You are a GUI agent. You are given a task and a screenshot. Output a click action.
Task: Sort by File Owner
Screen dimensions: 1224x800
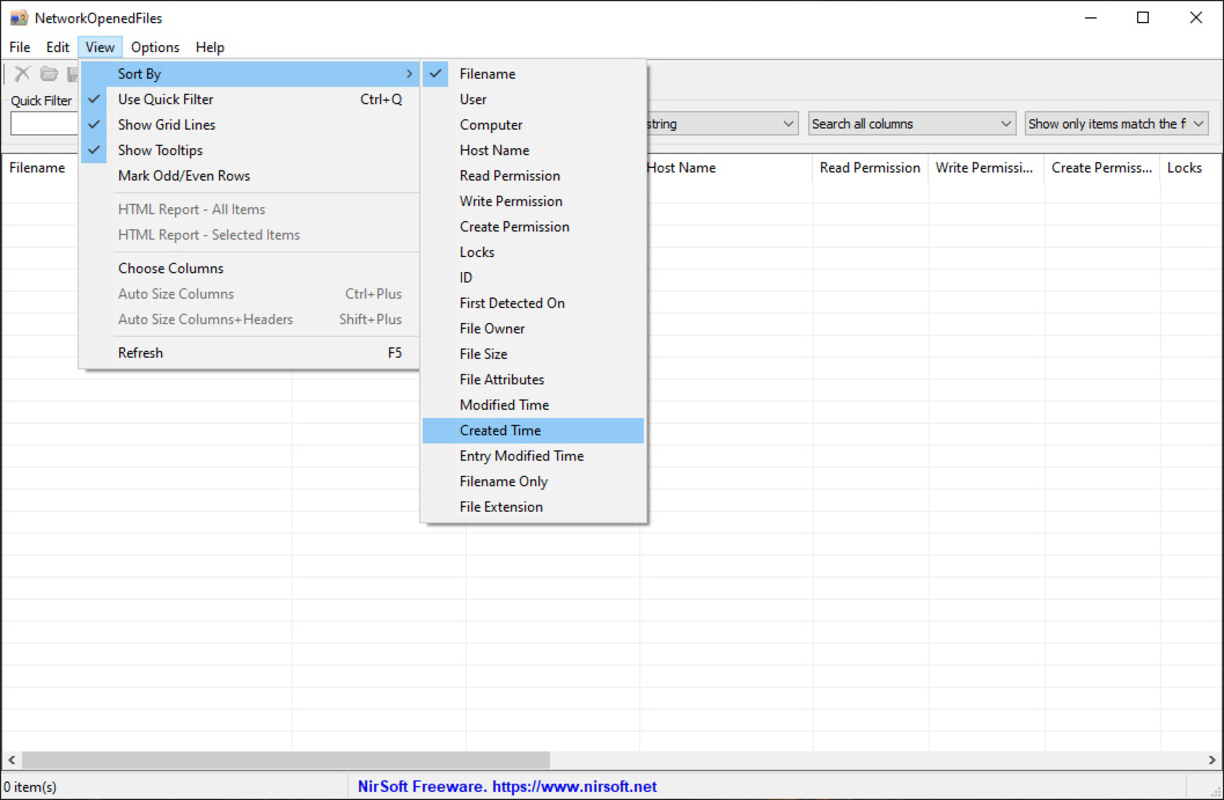(x=533, y=329)
